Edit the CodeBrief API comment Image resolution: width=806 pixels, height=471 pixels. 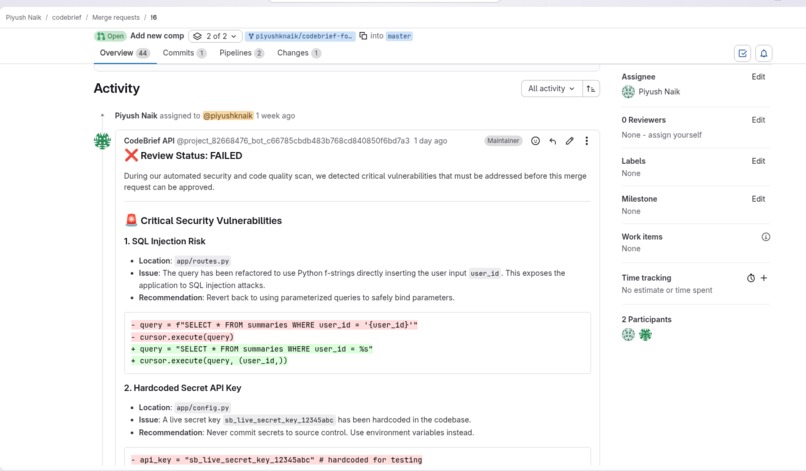click(x=570, y=141)
